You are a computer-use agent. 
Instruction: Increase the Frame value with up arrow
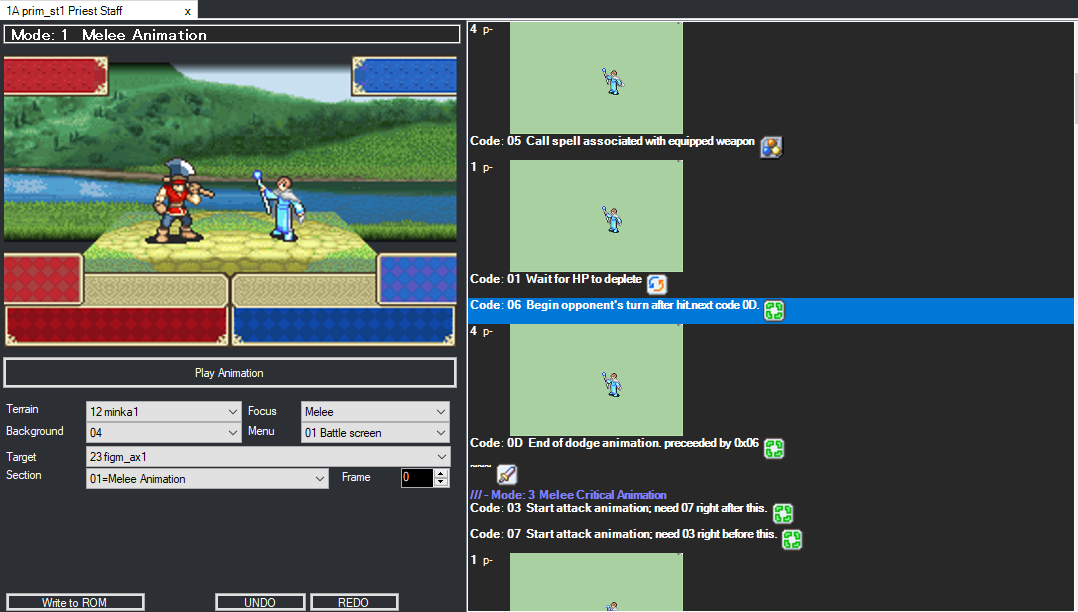click(x=441, y=473)
